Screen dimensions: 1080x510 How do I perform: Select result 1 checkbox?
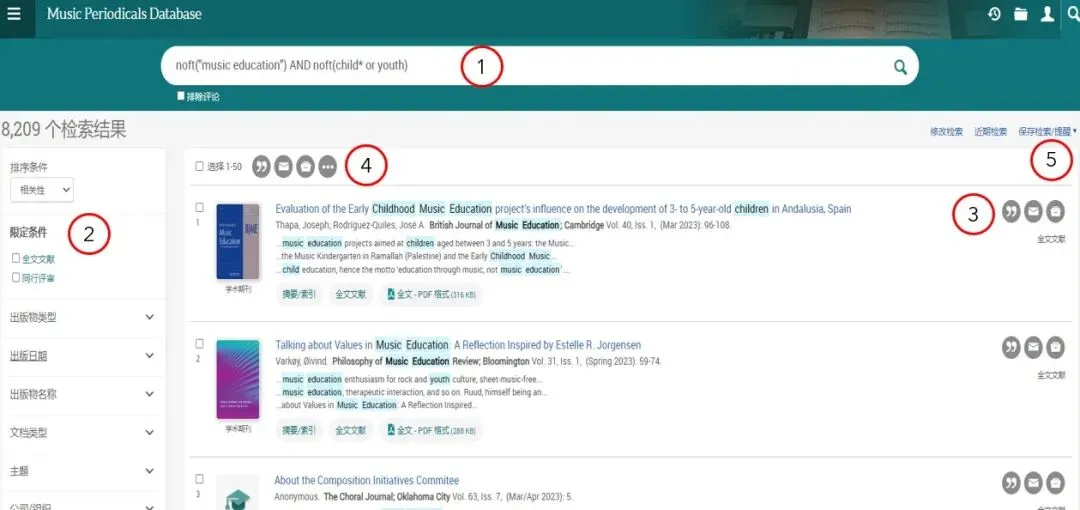pos(199,207)
